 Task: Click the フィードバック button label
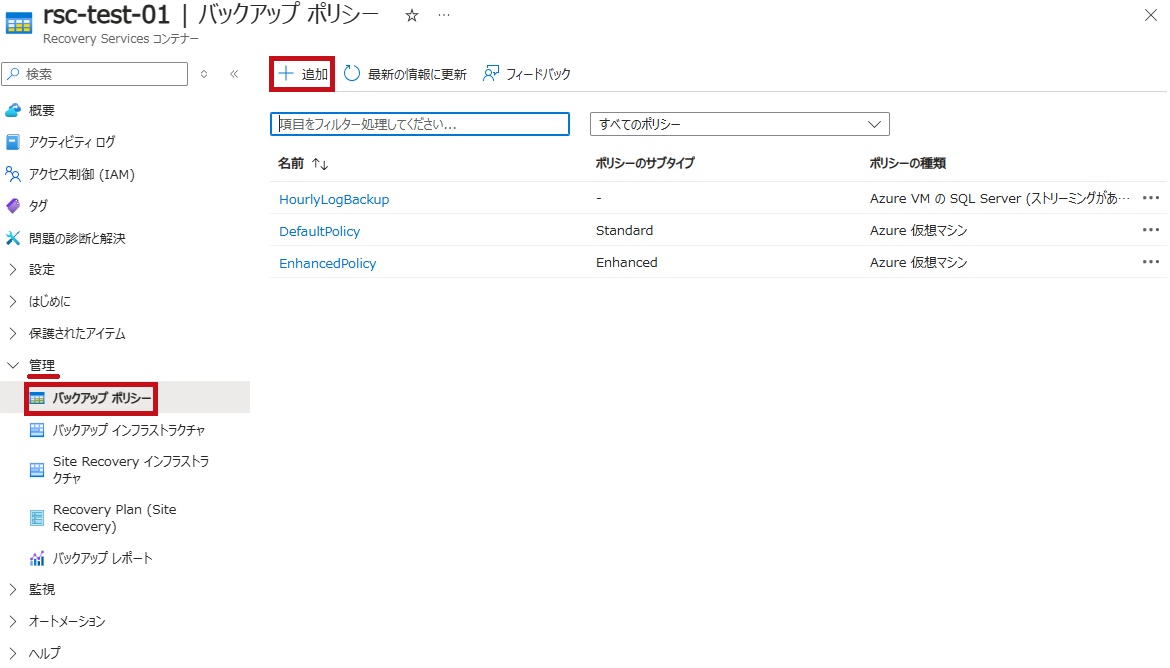point(538,74)
